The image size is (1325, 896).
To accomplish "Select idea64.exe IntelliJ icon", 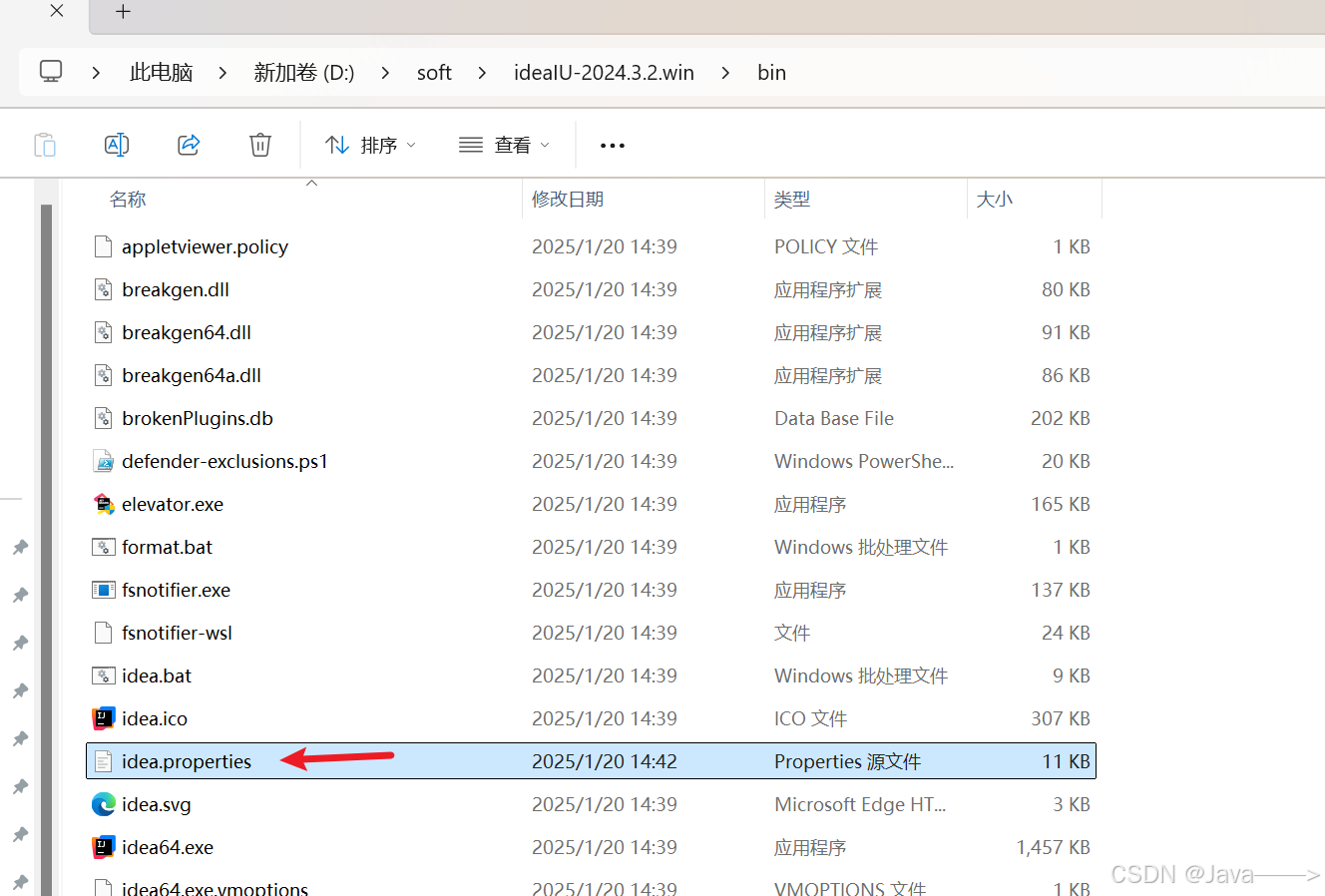I will click(x=104, y=847).
